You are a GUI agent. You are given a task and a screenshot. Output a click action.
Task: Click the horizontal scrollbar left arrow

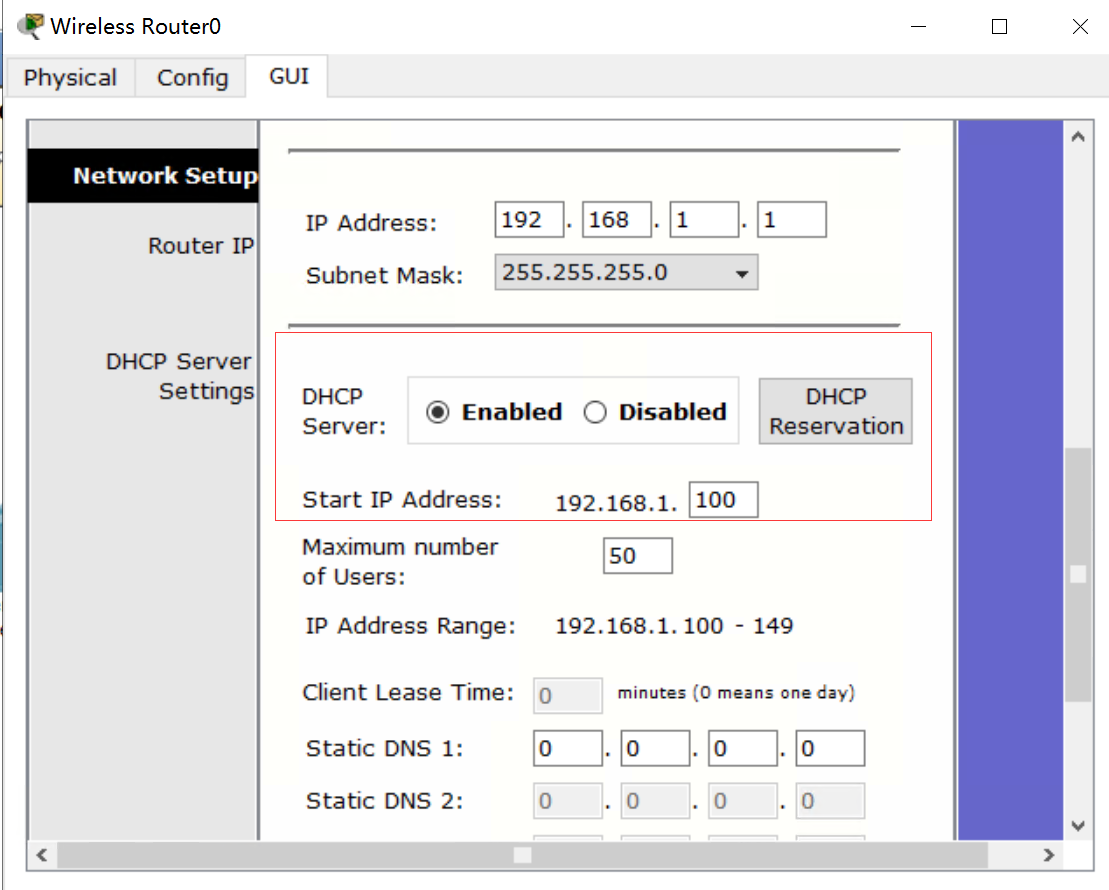42,855
